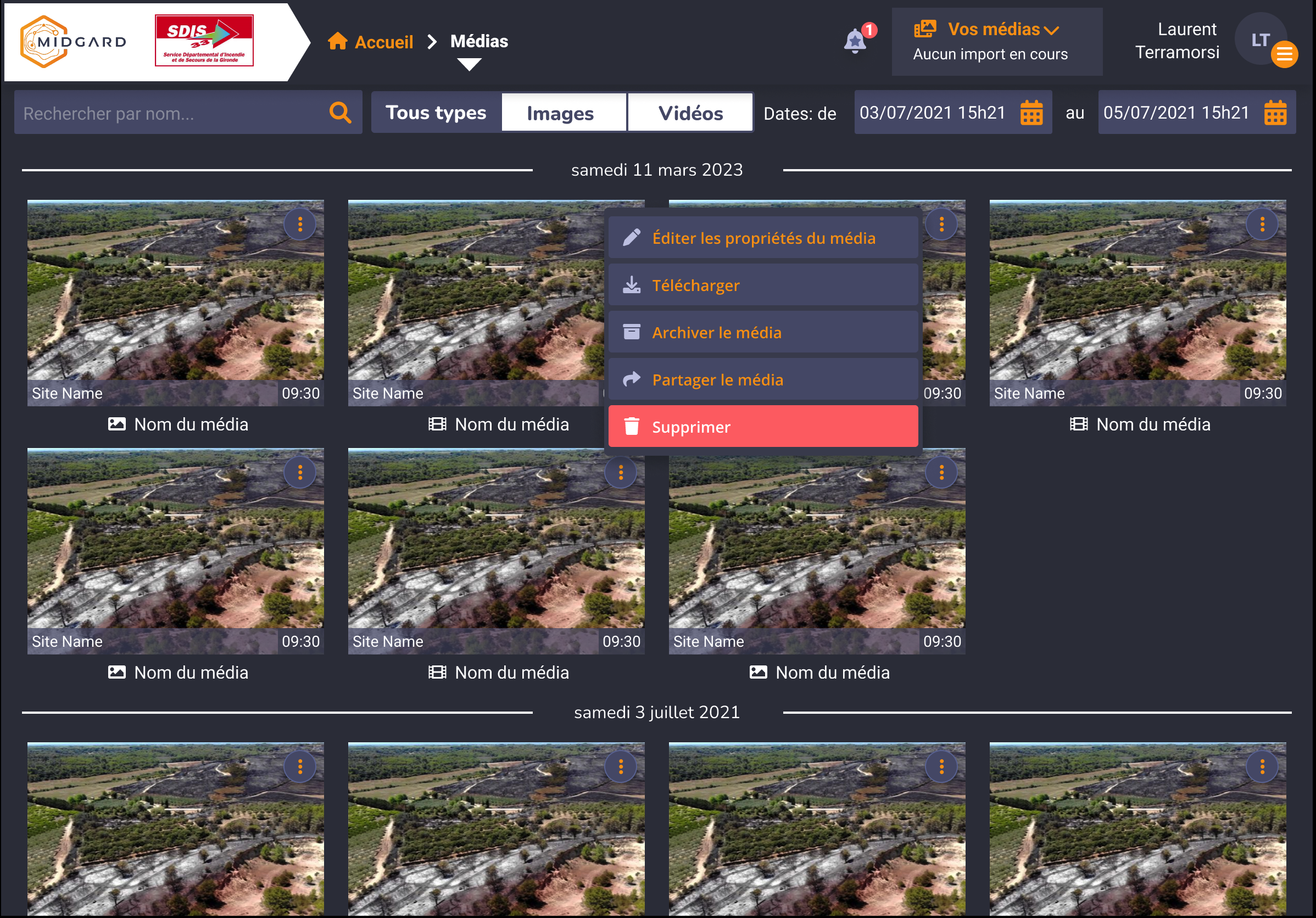Open three-dot menu on second 3 juillet thumbnail
The image size is (1316, 918).
click(x=621, y=766)
